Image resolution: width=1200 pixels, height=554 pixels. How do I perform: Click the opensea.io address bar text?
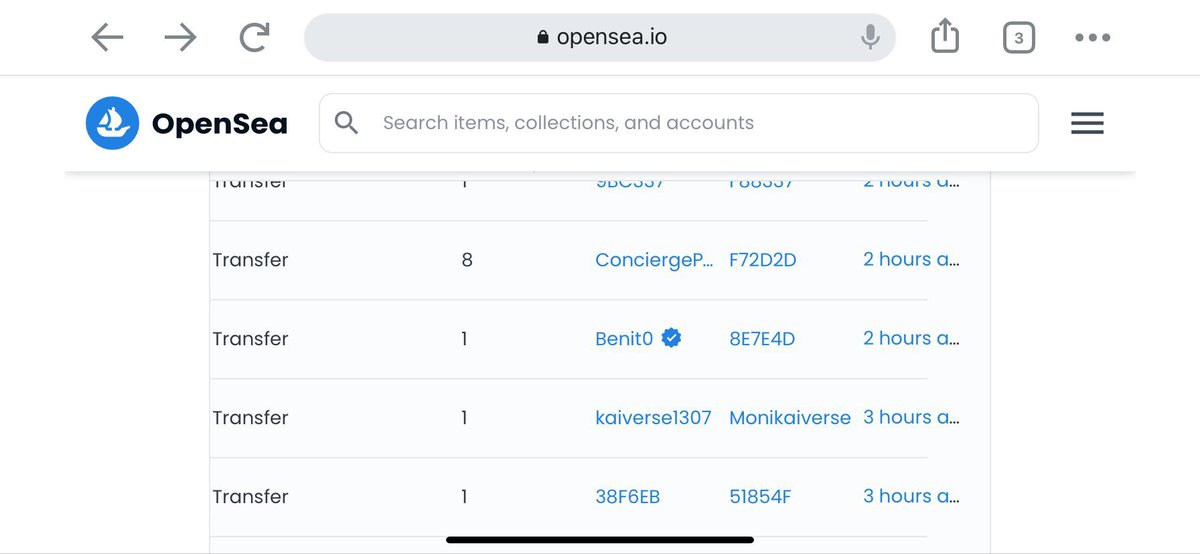[612, 37]
